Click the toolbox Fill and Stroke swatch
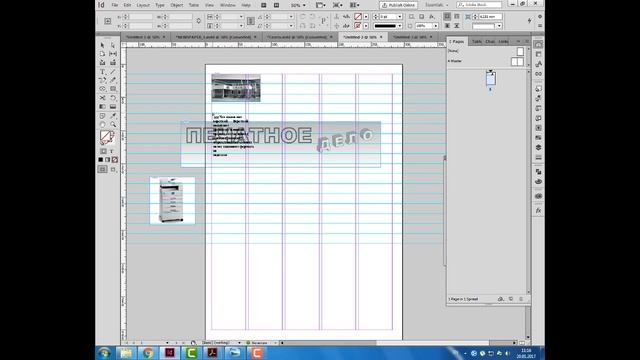Viewport: 640px width, 360px height. 107,138
